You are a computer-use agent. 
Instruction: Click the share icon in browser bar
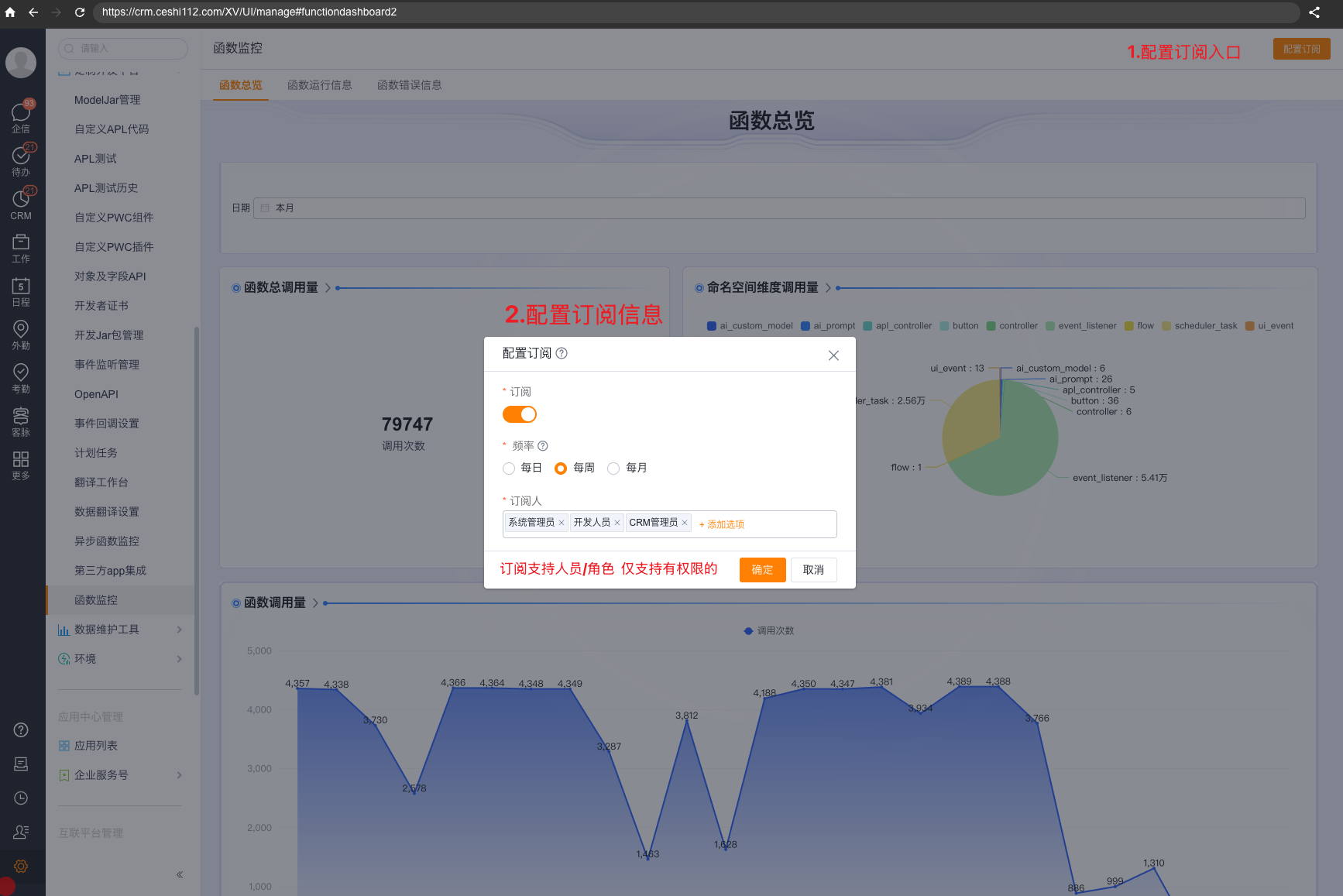pyautogui.click(x=1314, y=12)
